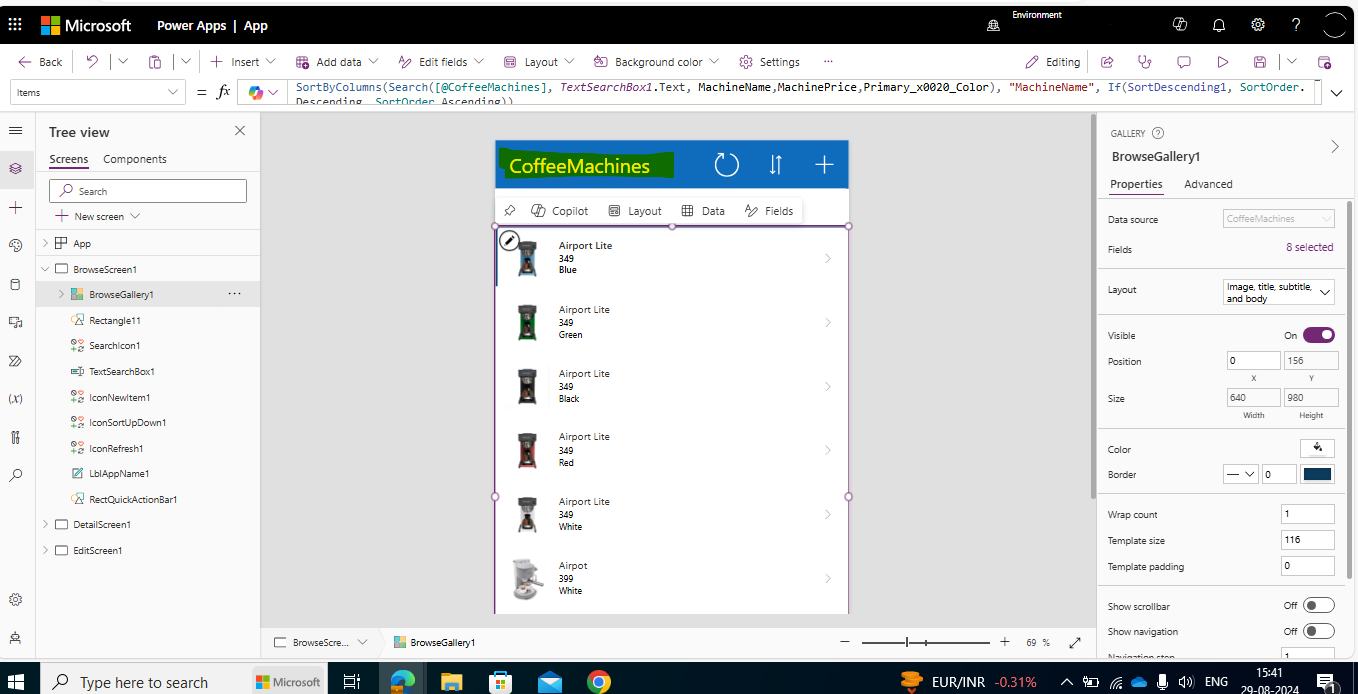Open the Media icon in the left rail
This screenshot has width=1358, height=694.
pos(15,322)
